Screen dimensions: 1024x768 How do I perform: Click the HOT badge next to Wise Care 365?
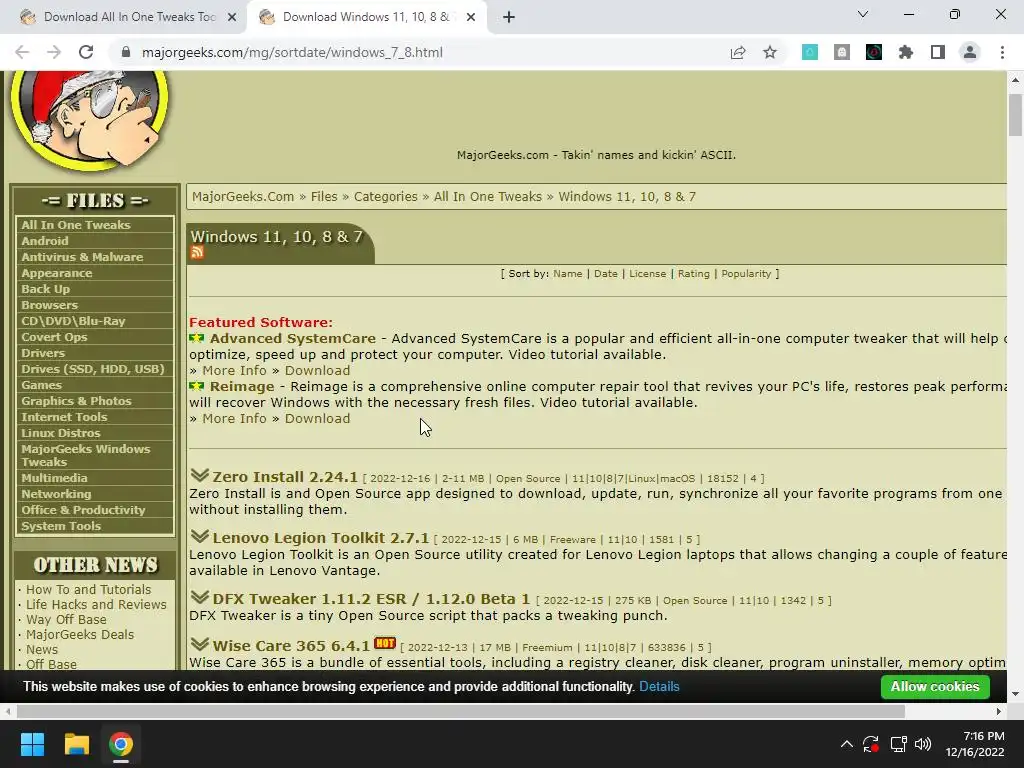(385, 643)
